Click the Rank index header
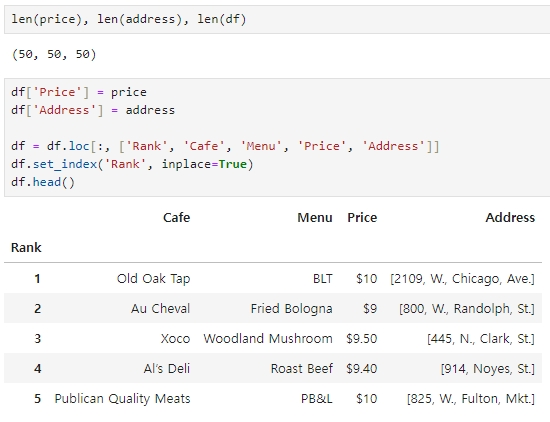550x422 pixels. pyautogui.click(x=26, y=248)
